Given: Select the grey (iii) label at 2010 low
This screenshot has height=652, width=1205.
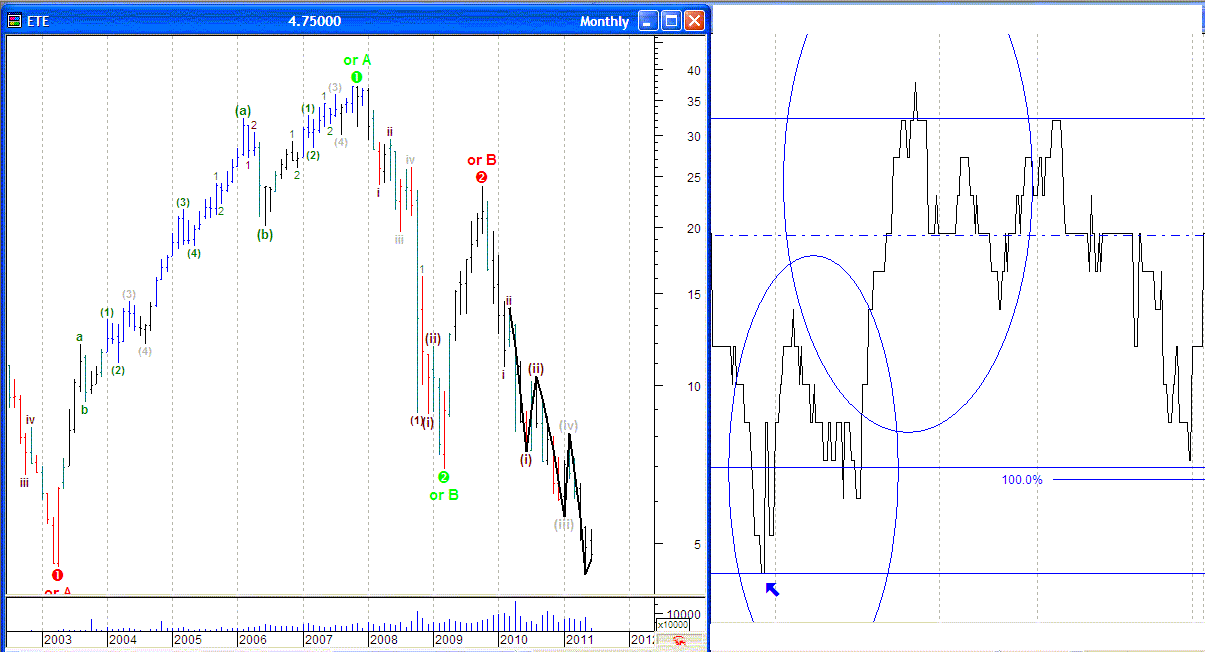Looking at the screenshot, I should pos(564,524).
